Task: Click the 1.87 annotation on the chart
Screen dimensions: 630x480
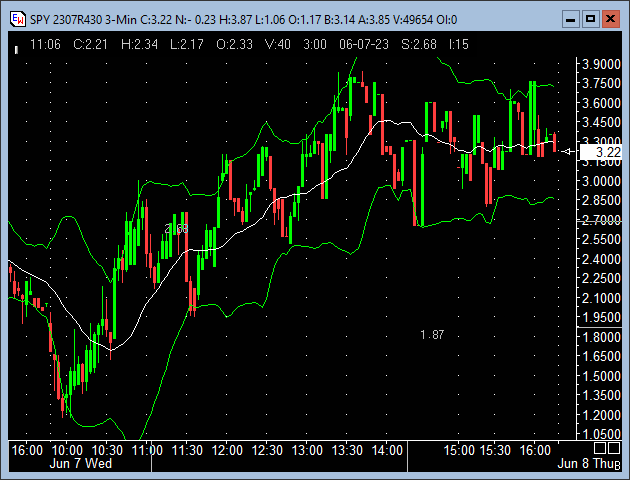Action: pyautogui.click(x=432, y=335)
